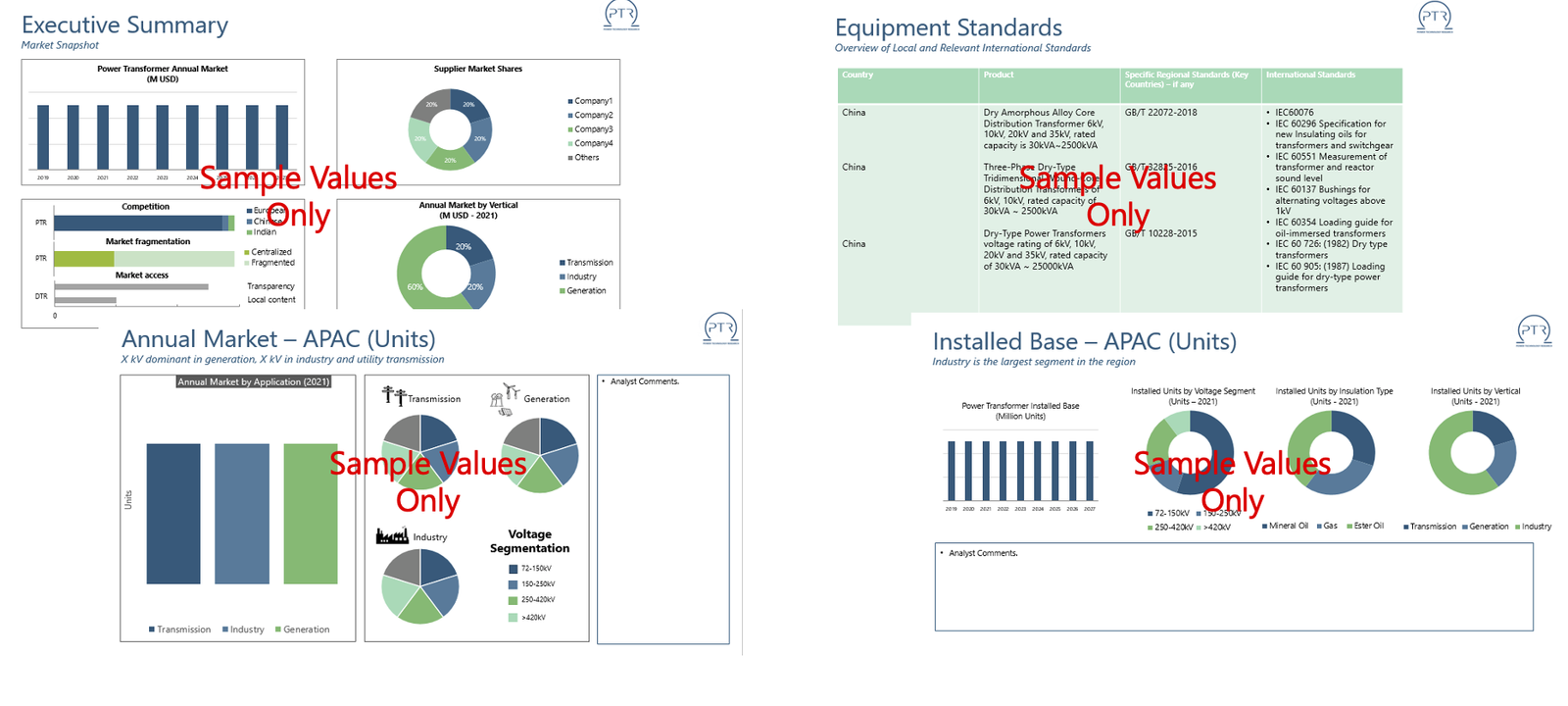1568x706 pixels.
Task: Click the Country column header in standards table
Action: 857,76
